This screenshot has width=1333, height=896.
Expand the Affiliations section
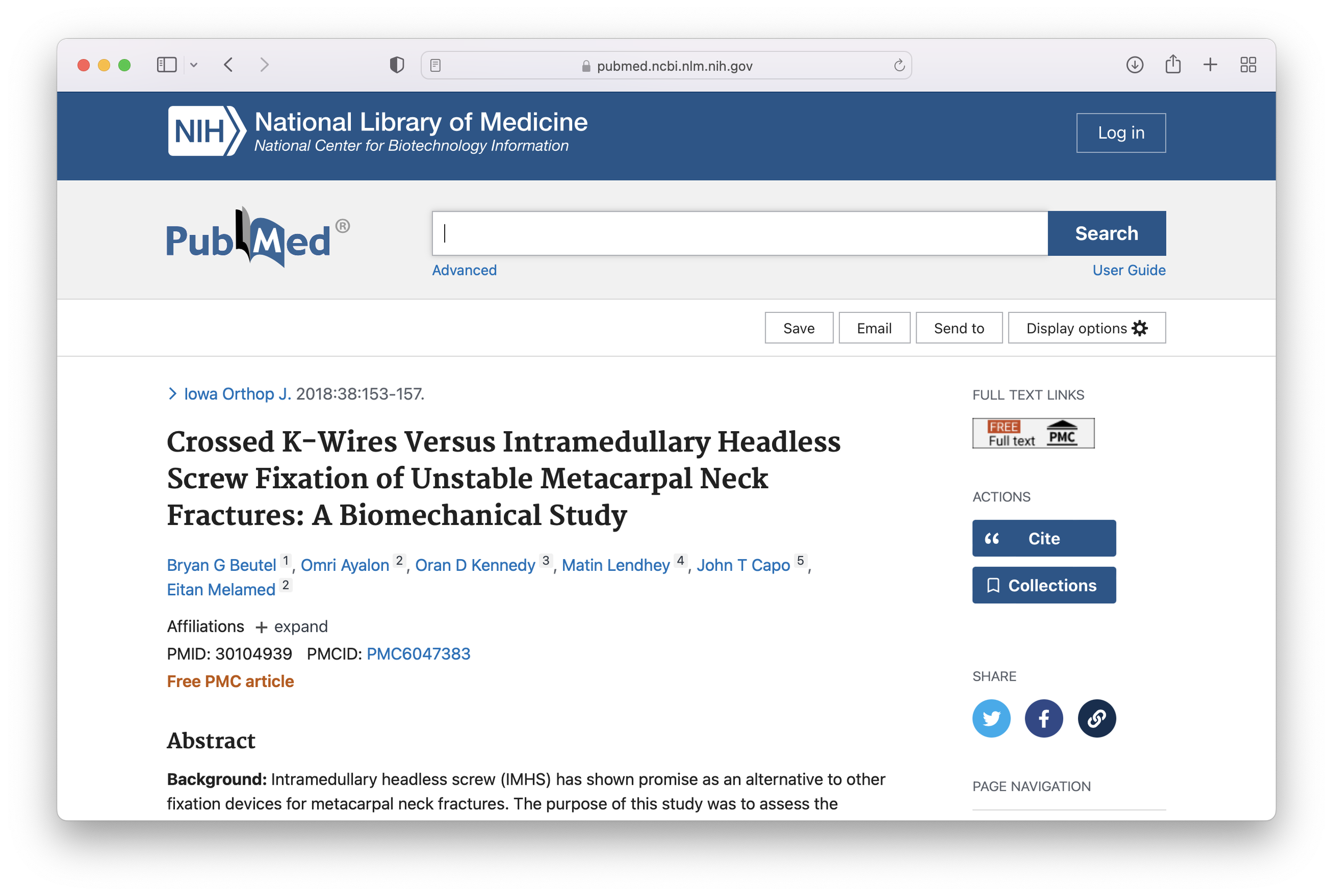pyautogui.click(x=292, y=627)
